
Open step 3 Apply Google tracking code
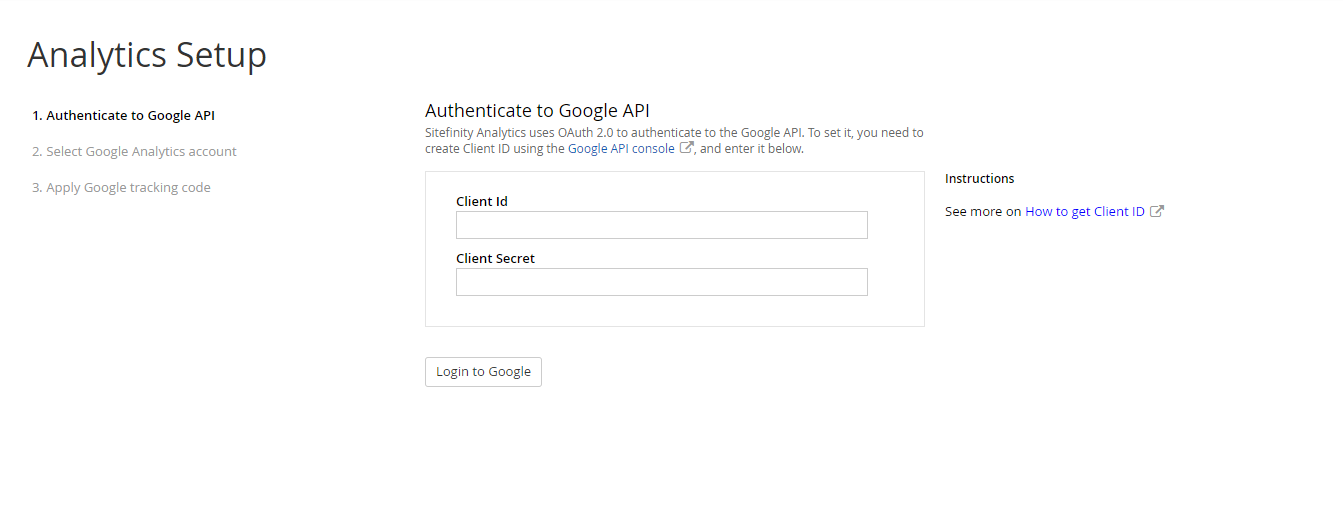point(121,187)
